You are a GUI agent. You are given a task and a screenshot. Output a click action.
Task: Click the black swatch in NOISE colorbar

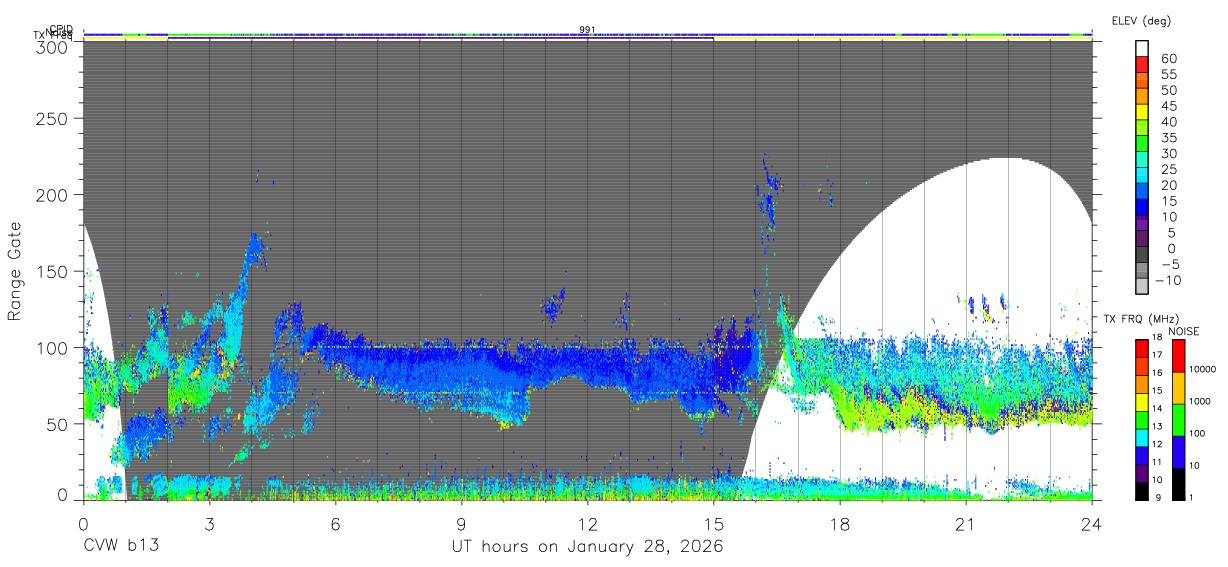pyautogui.click(x=1178, y=484)
